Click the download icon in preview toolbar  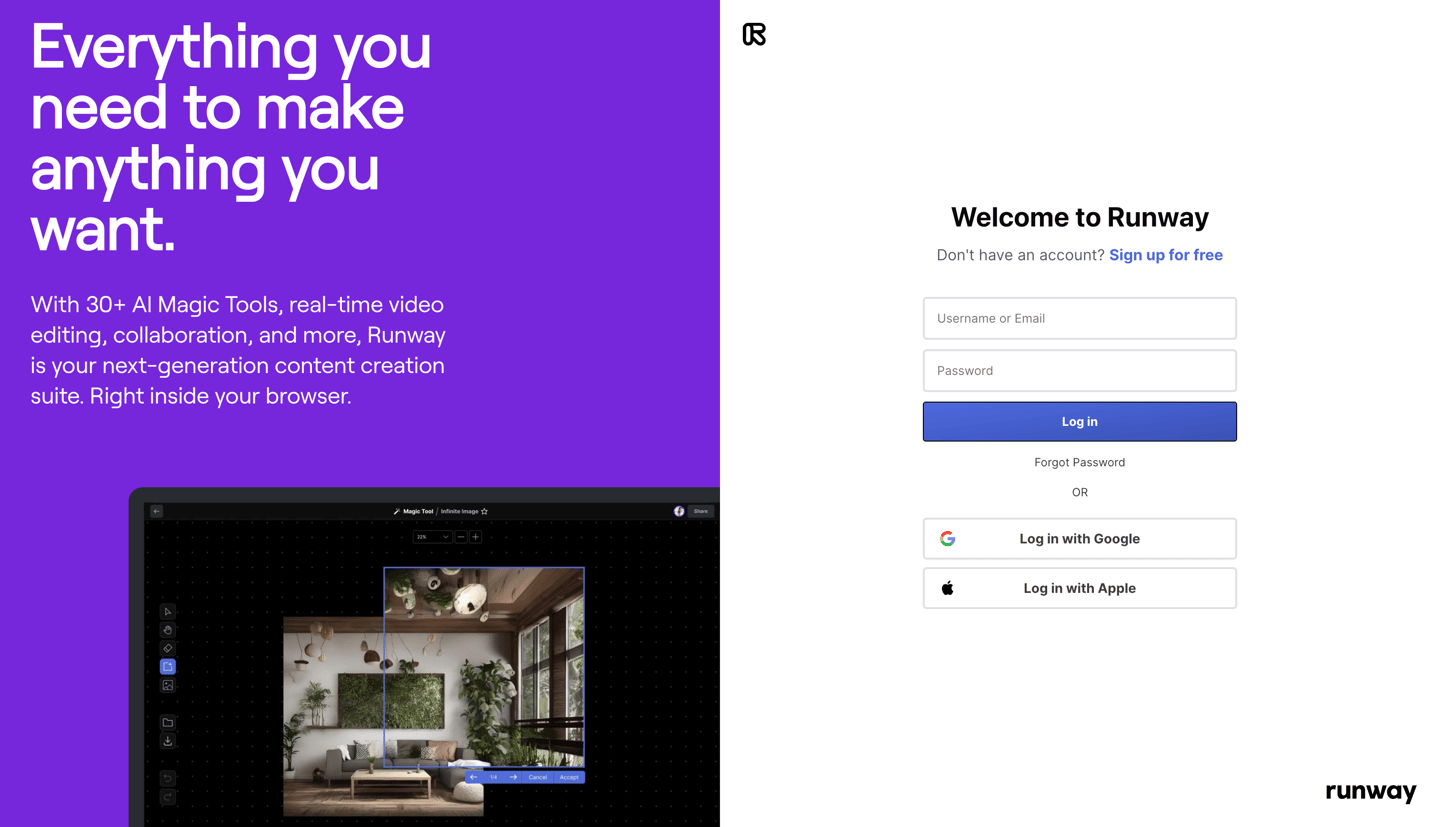point(168,741)
